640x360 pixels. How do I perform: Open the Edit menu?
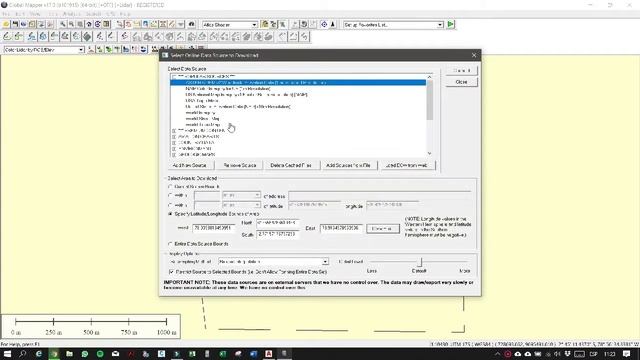20,14
